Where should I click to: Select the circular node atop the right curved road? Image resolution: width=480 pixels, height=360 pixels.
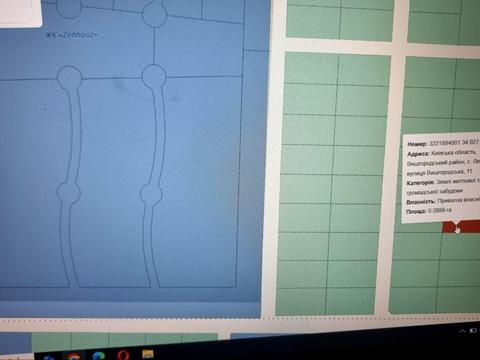coord(154,76)
